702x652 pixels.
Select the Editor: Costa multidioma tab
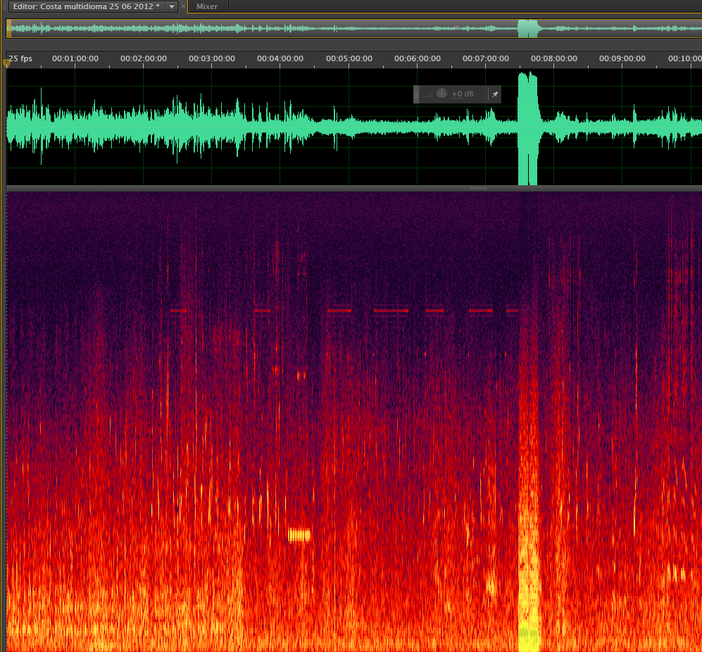click(85, 7)
